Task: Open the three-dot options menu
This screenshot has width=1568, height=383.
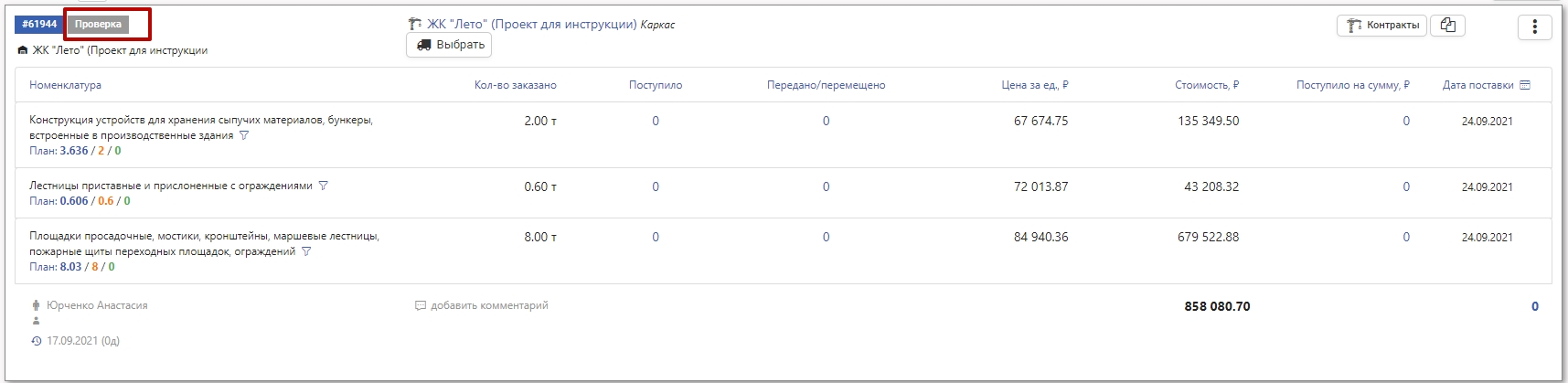Action: click(x=1534, y=27)
